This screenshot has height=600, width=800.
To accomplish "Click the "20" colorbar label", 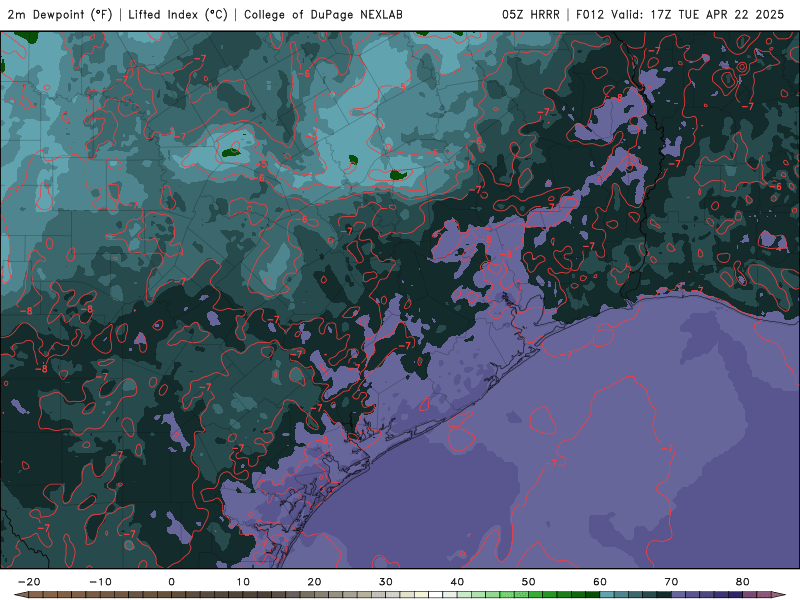I will click(314, 582).
